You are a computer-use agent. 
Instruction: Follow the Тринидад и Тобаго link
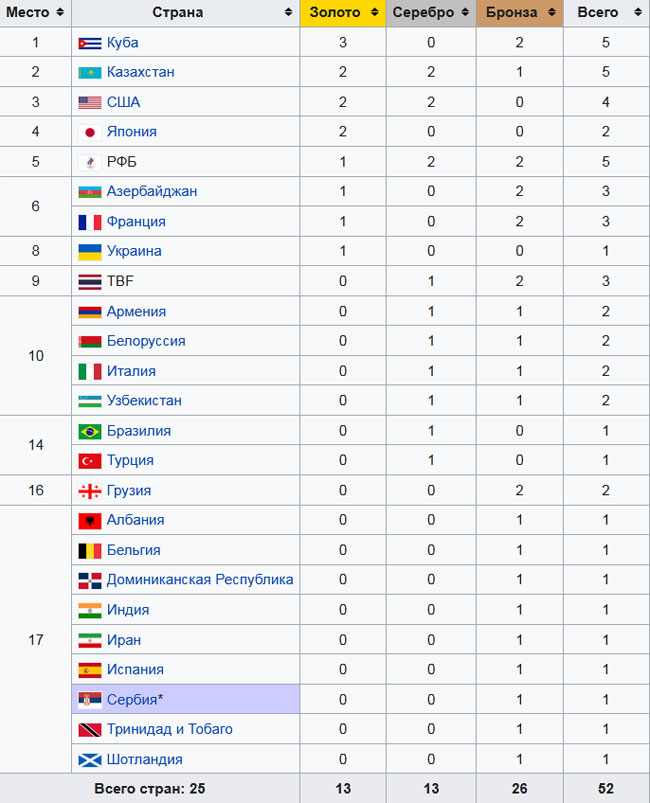coord(170,729)
